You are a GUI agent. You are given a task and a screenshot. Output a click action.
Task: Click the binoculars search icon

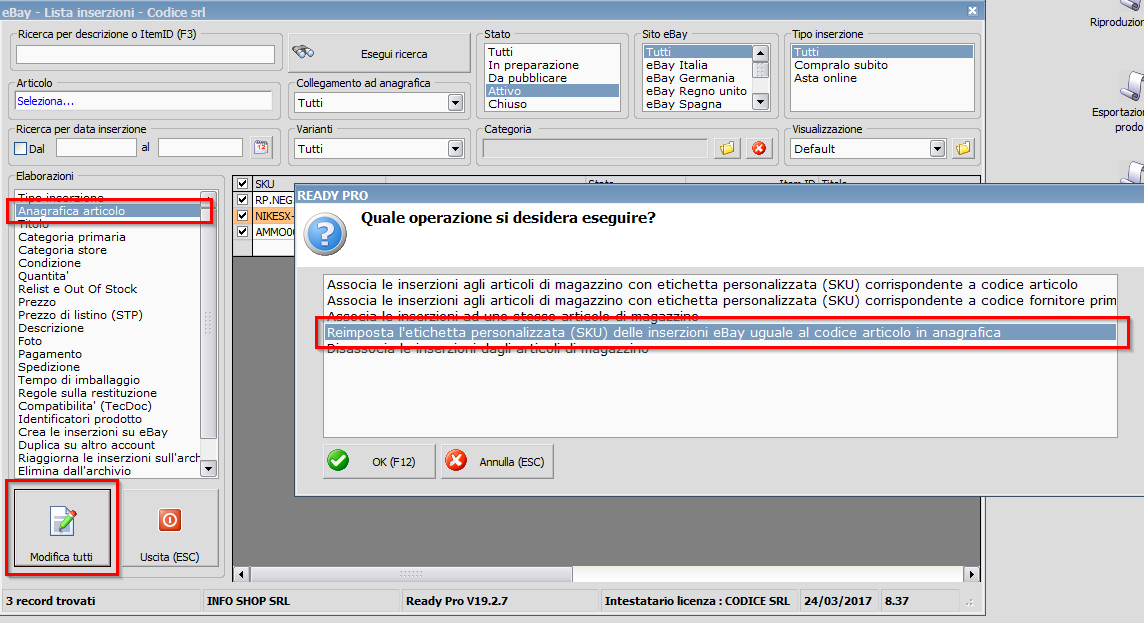[303, 52]
